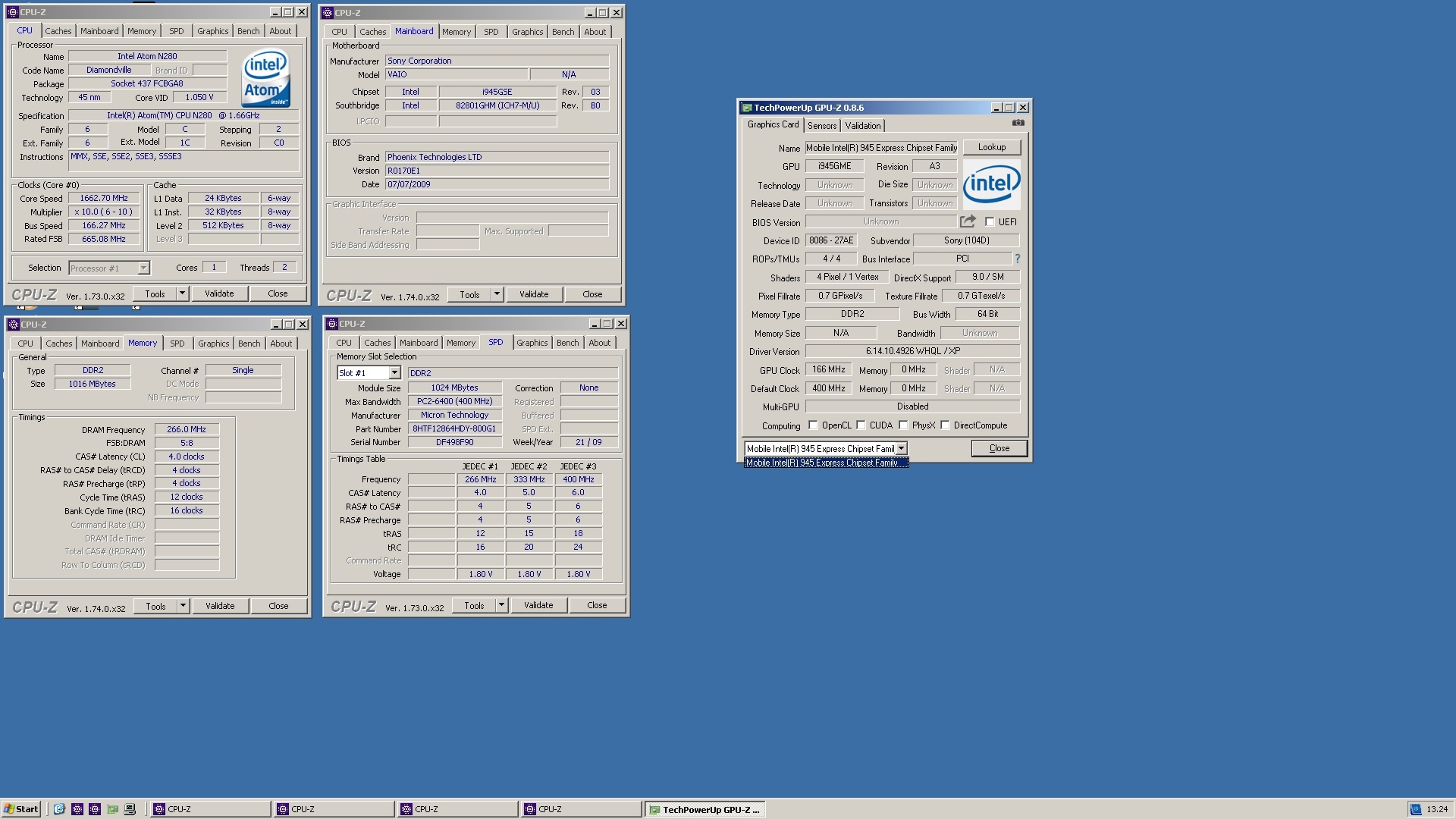
Task: Open Bench tab in the CPU-Z Mainboard window
Action: pyautogui.click(x=563, y=32)
